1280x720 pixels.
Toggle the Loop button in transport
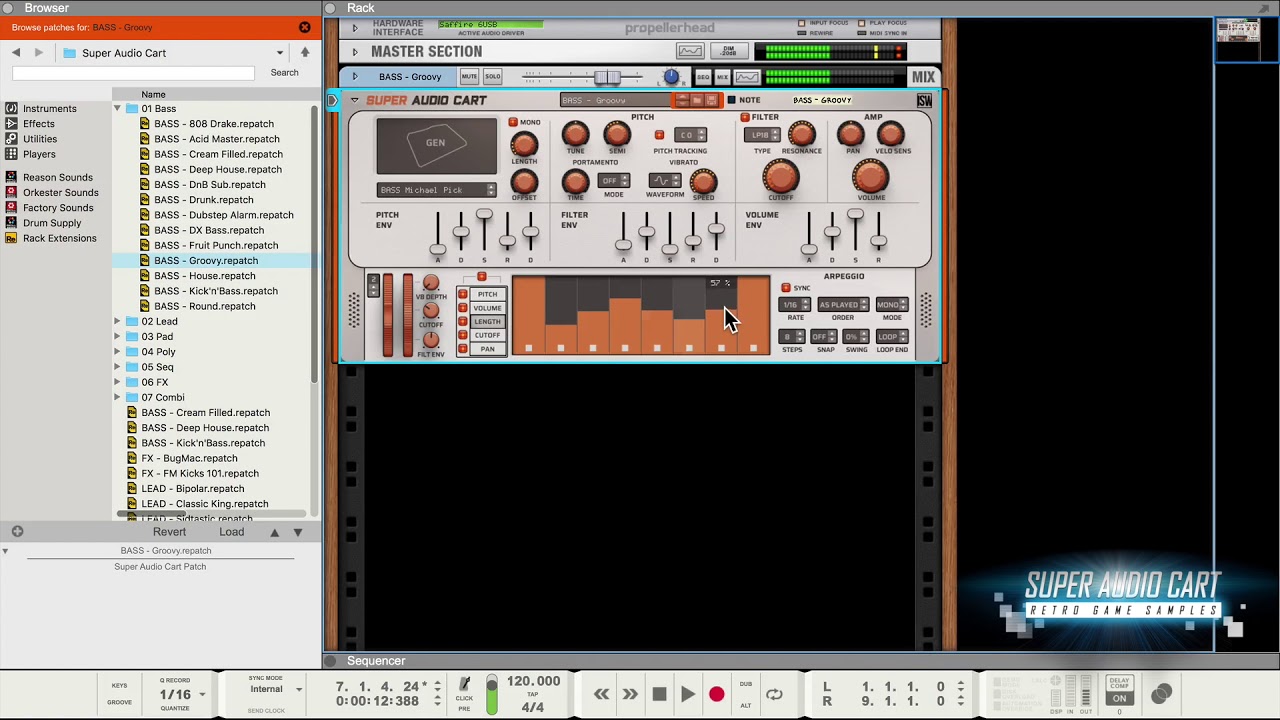(774, 694)
